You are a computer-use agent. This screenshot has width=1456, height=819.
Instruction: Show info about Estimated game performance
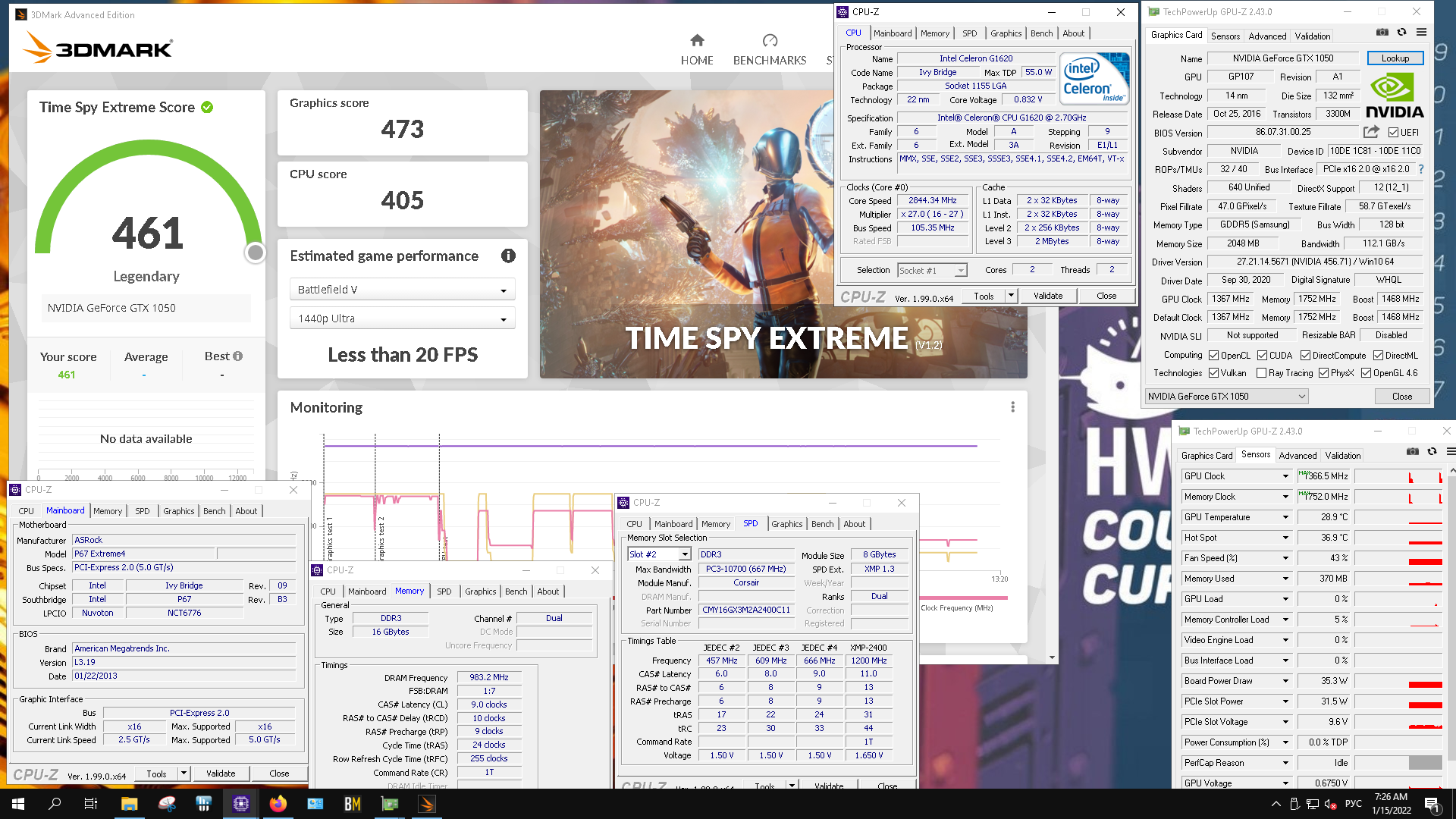[508, 256]
